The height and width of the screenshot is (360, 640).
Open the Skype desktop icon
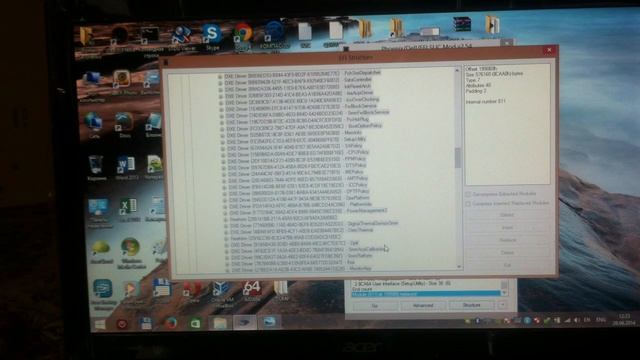tap(212, 36)
